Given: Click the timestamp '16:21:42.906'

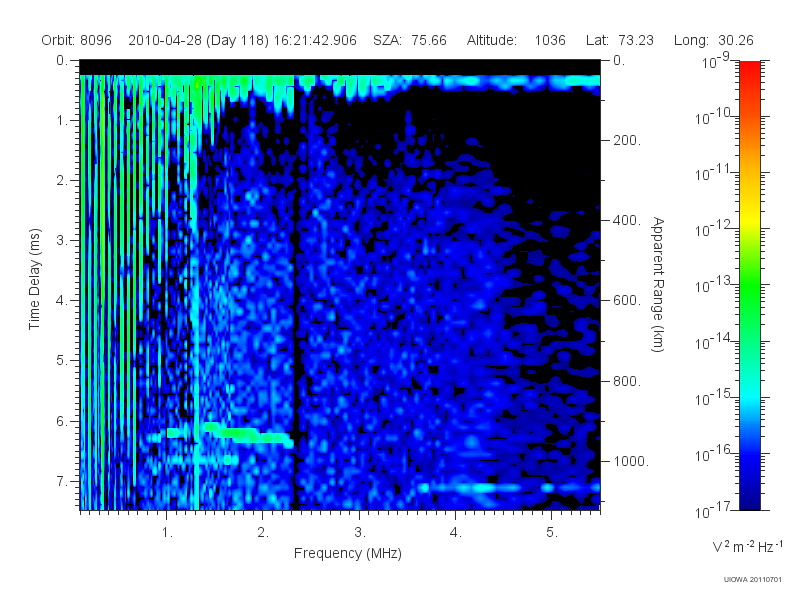Looking at the screenshot, I should click(315, 40).
